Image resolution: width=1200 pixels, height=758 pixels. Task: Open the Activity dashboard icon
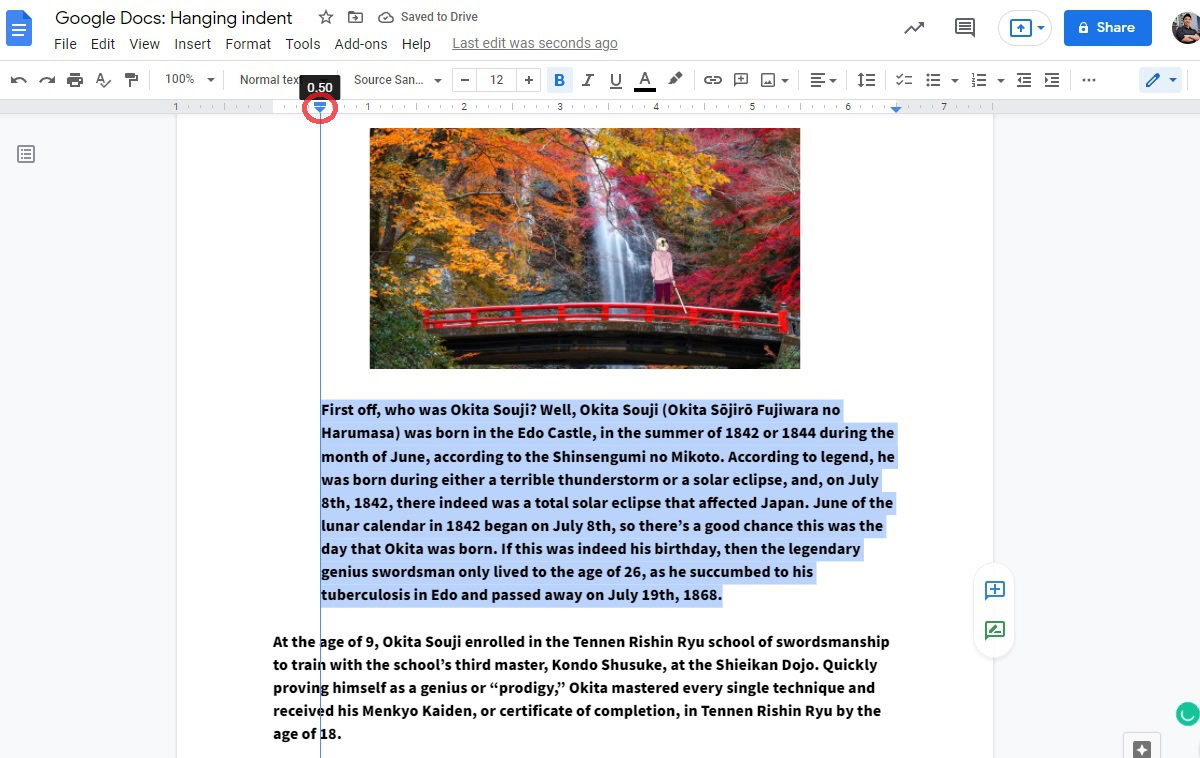(913, 28)
